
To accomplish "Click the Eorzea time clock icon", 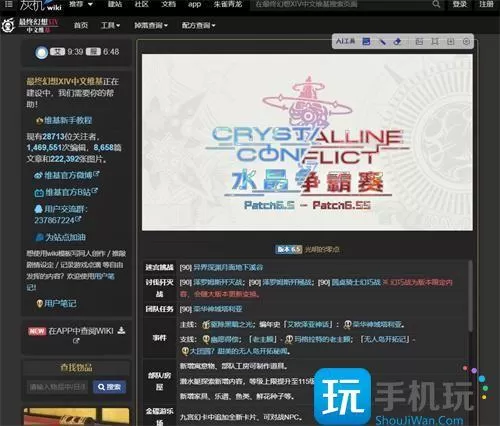I will (x=42, y=52).
